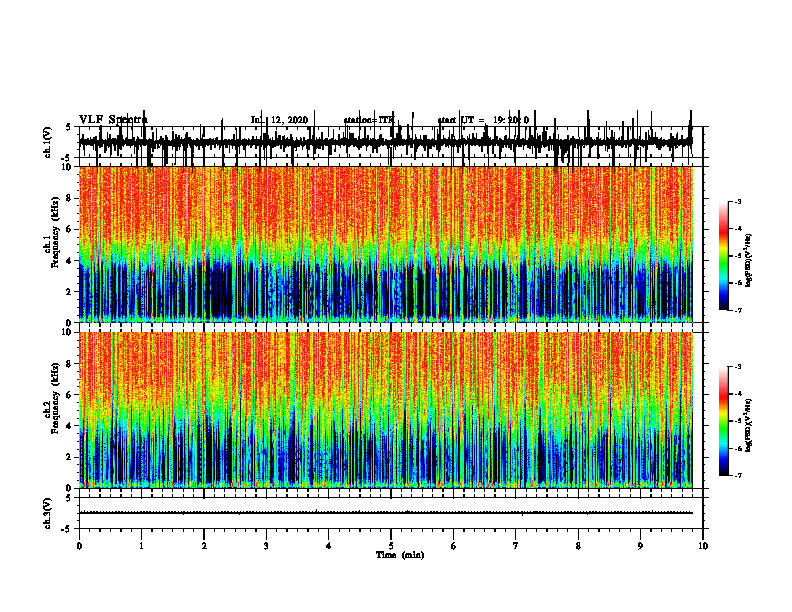Click the "ch.3(V)" axis label
The image size is (792, 612).
pos(47,513)
